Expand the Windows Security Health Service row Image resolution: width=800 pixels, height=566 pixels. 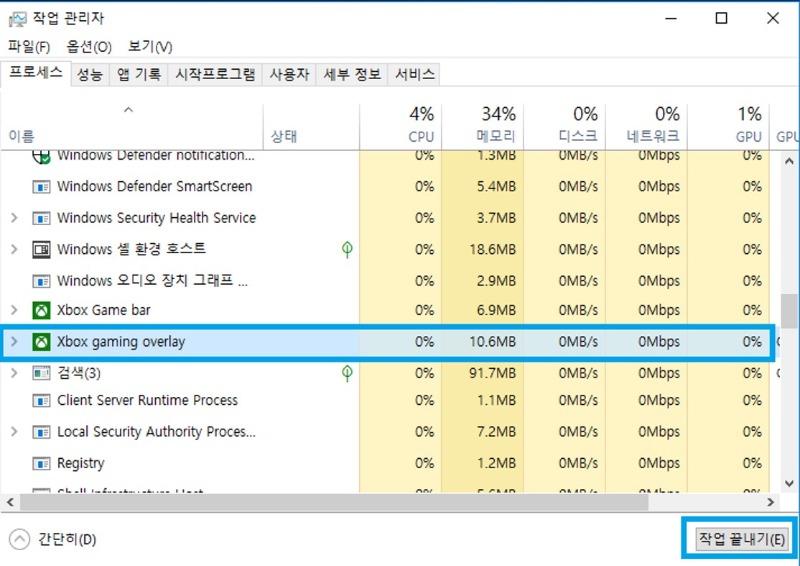click(14, 218)
